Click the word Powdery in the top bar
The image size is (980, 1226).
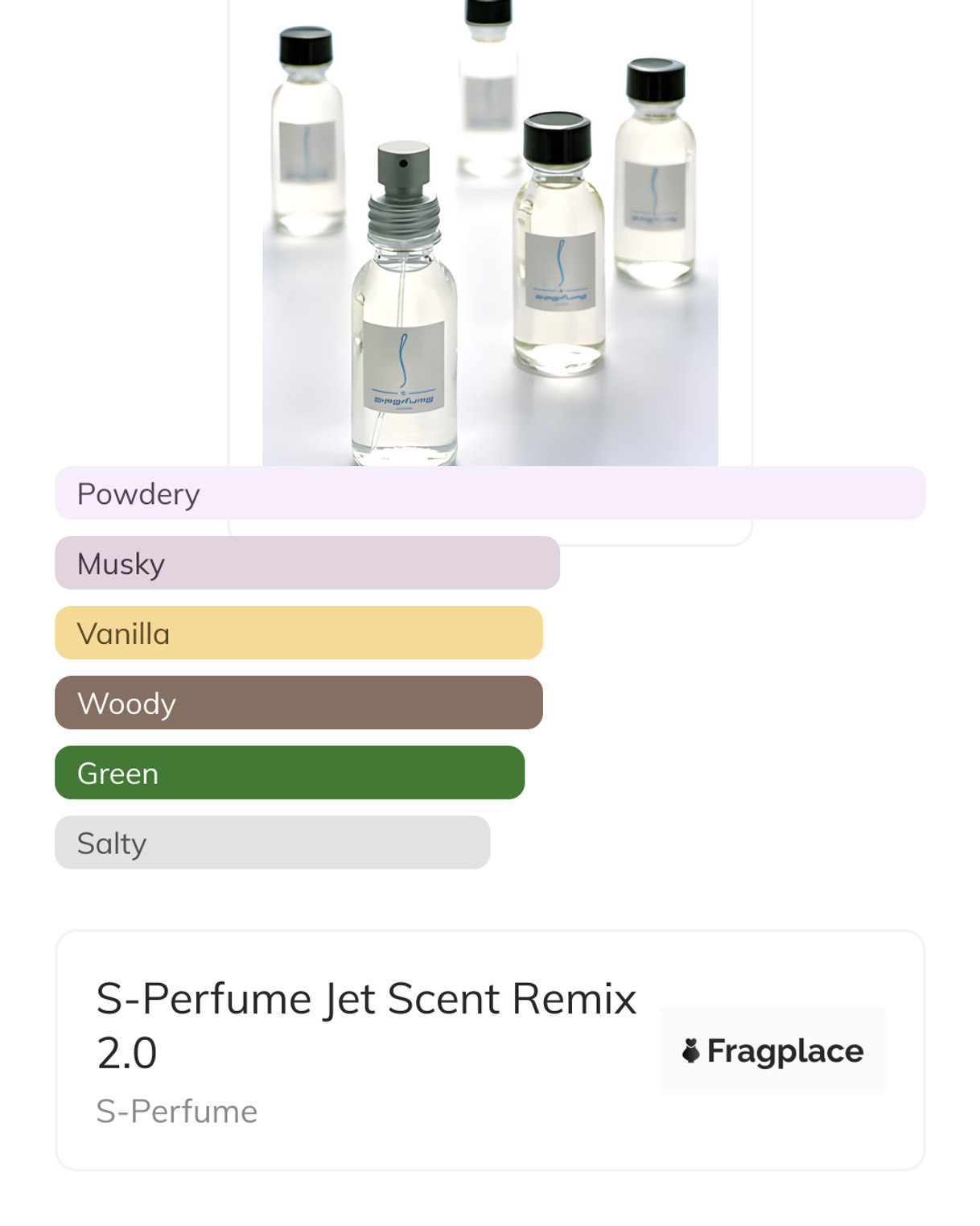138,494
